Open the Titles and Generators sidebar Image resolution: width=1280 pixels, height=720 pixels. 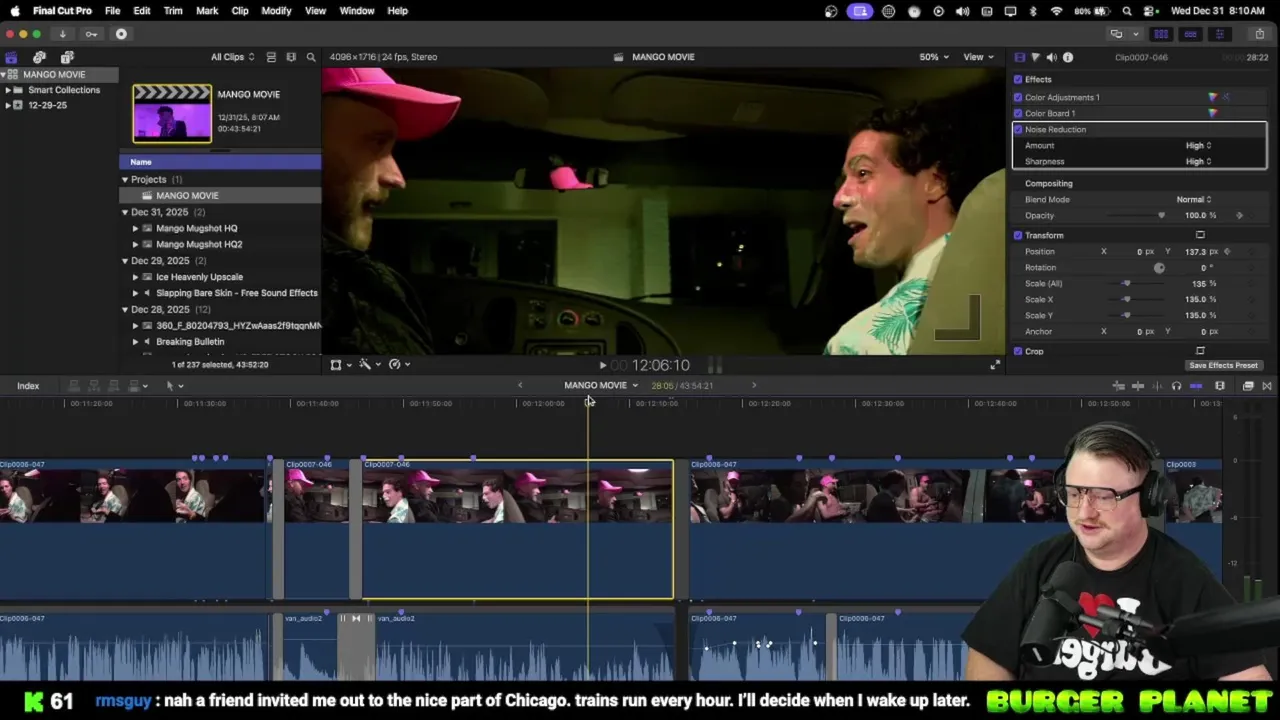(67, 57)
